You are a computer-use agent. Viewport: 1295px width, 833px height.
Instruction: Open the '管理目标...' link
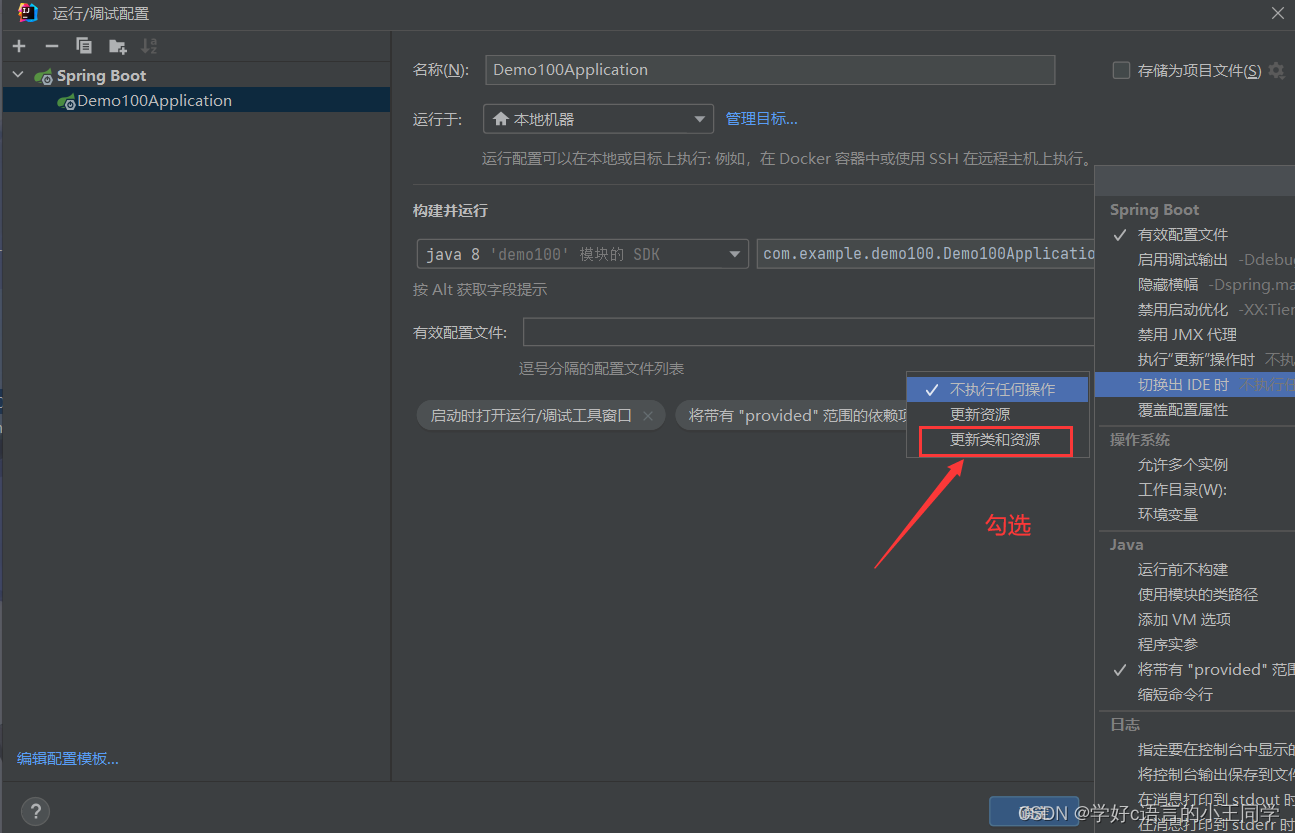[x=761, y=119]
